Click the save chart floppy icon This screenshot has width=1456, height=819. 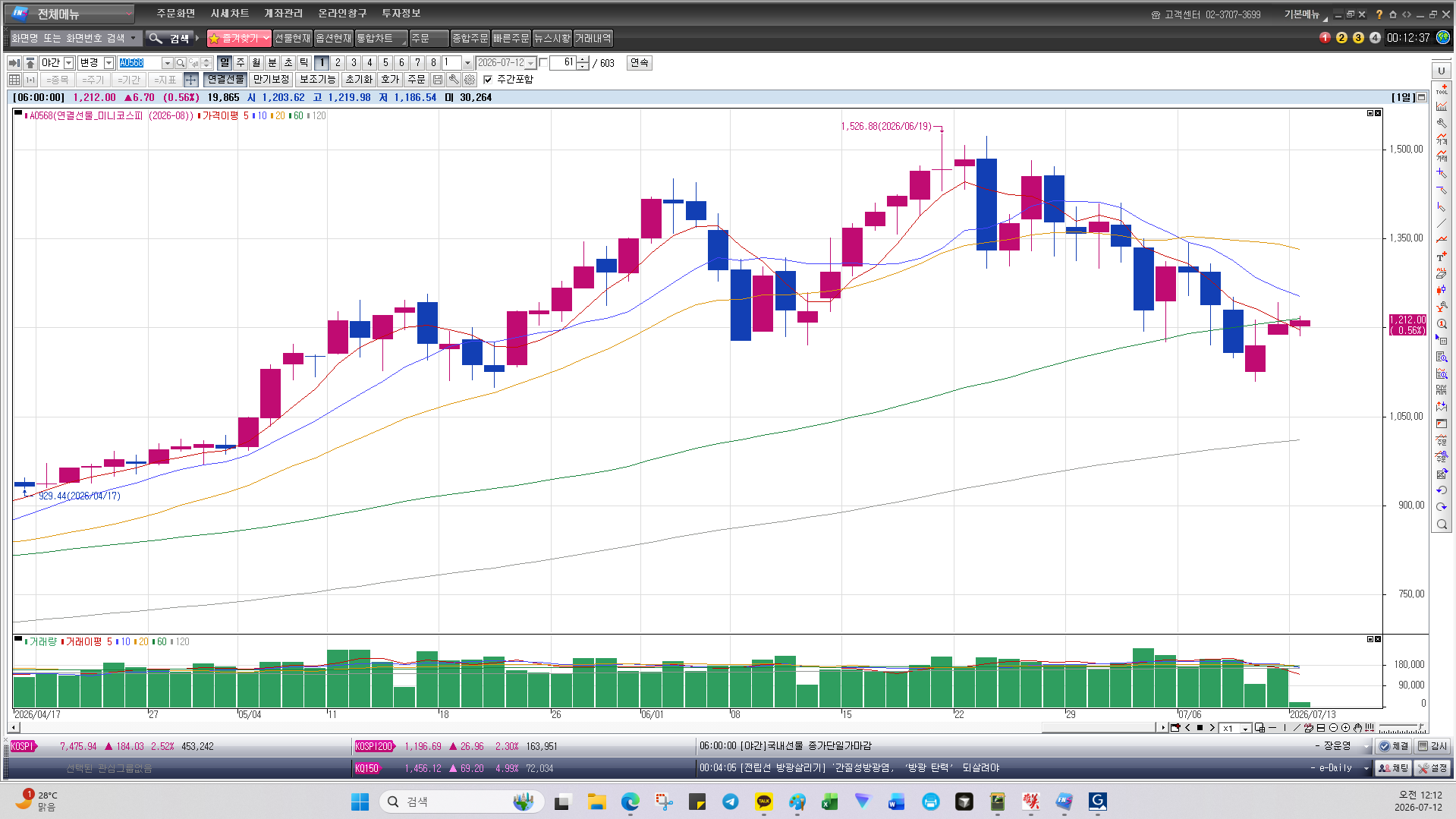[x=438, y=80]
